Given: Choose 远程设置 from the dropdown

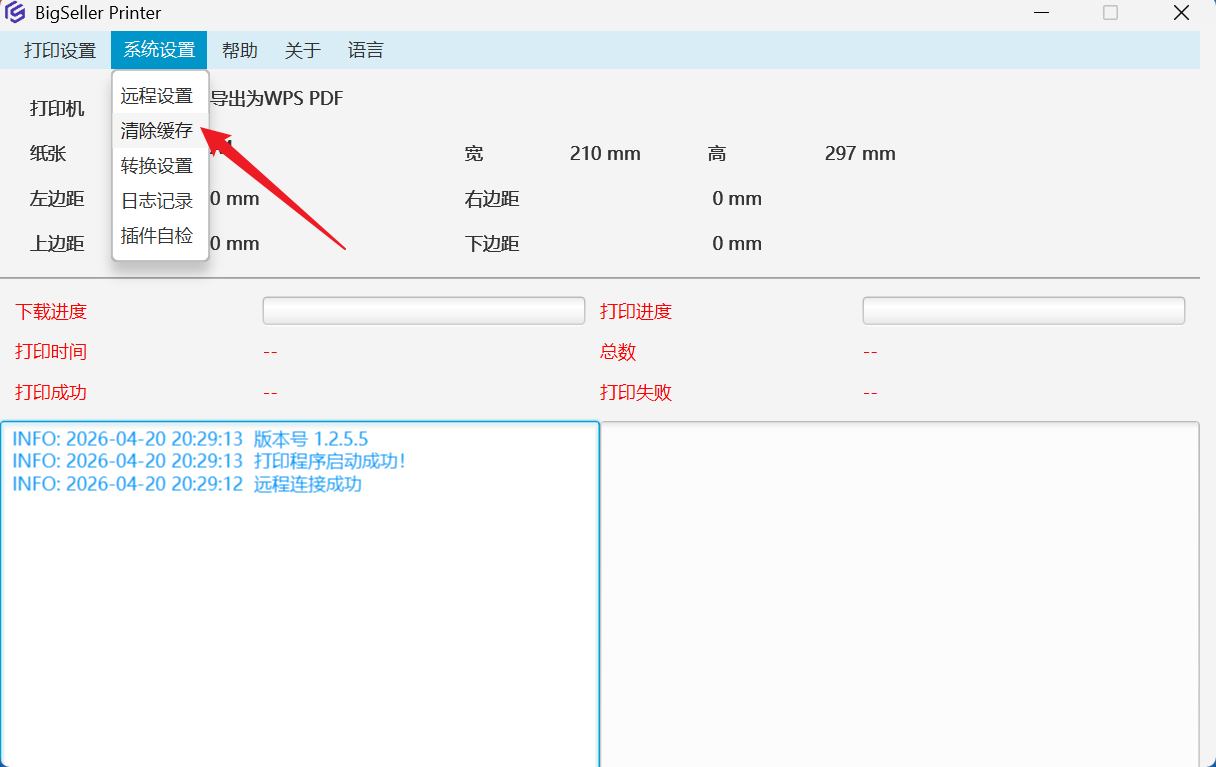Looking at the screenshot, I should click(x=160, y=96).
